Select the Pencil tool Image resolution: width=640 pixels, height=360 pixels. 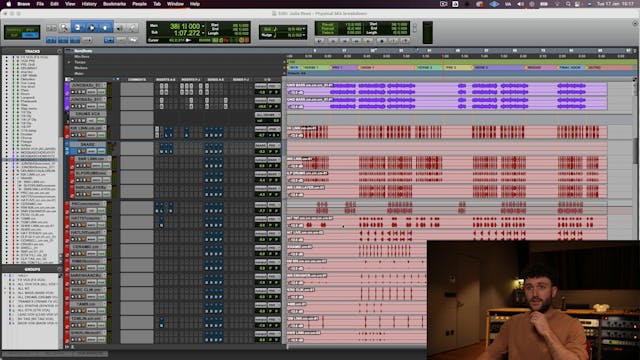(132, 28)
